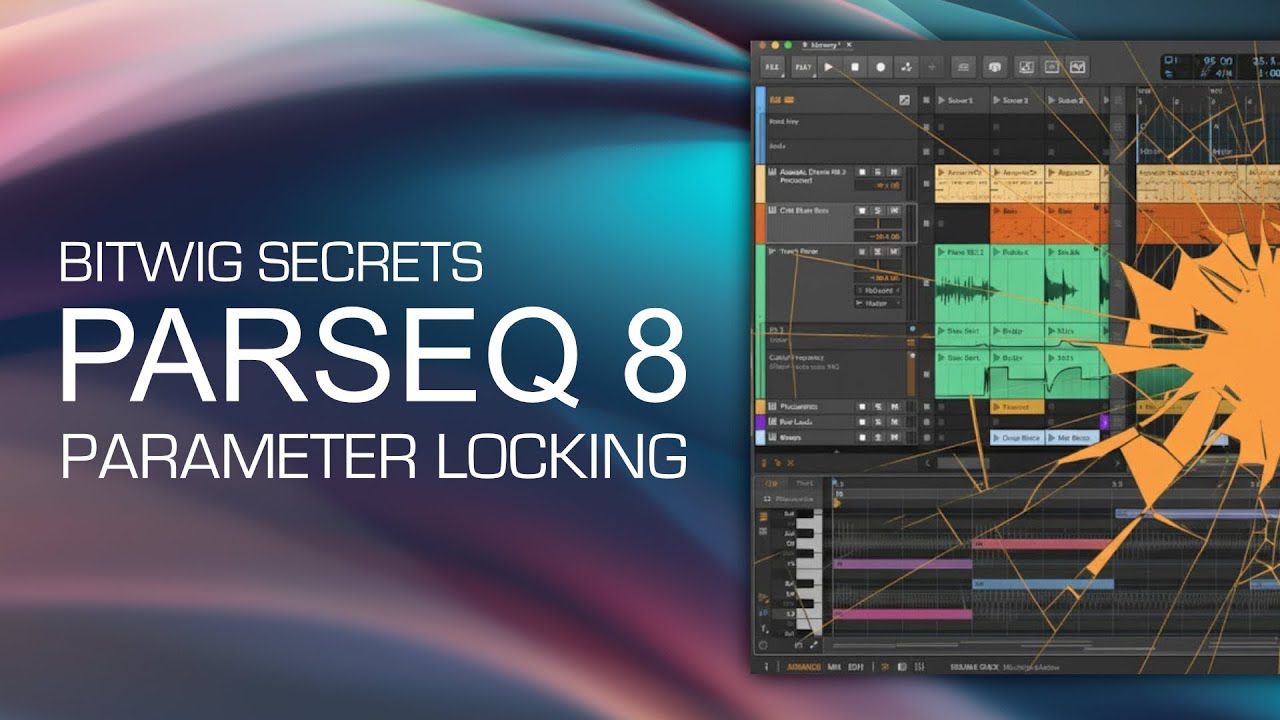Click the scroll-left arrow beside the launcher scrollbar
This screenshot has height=720, width=1280.
(x=928, y=463)
